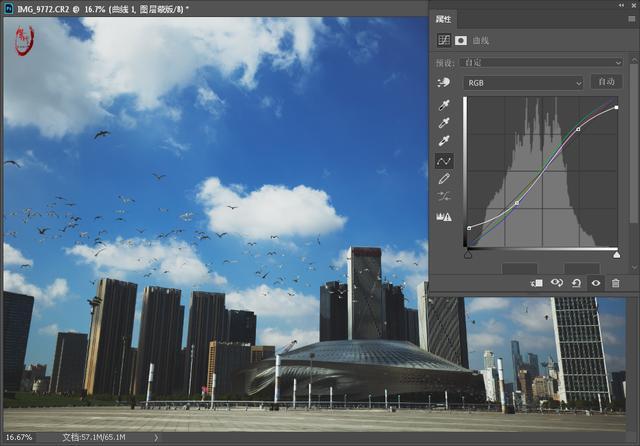
Task: Open the RGB channel dropdown
Action: [x=523, y=82]
